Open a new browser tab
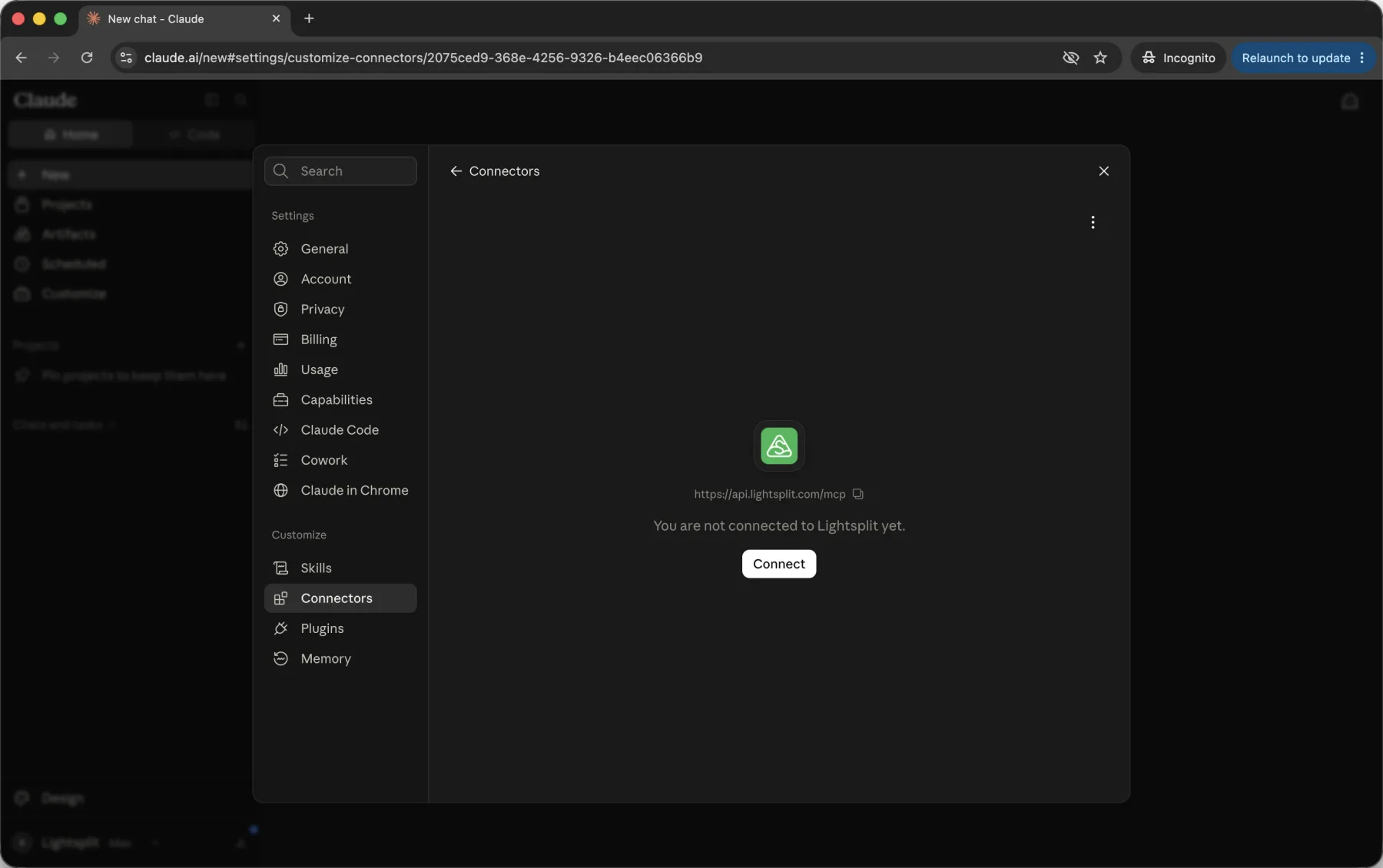The height and width of the screenshot is (868, 1383). coord(309,18)
